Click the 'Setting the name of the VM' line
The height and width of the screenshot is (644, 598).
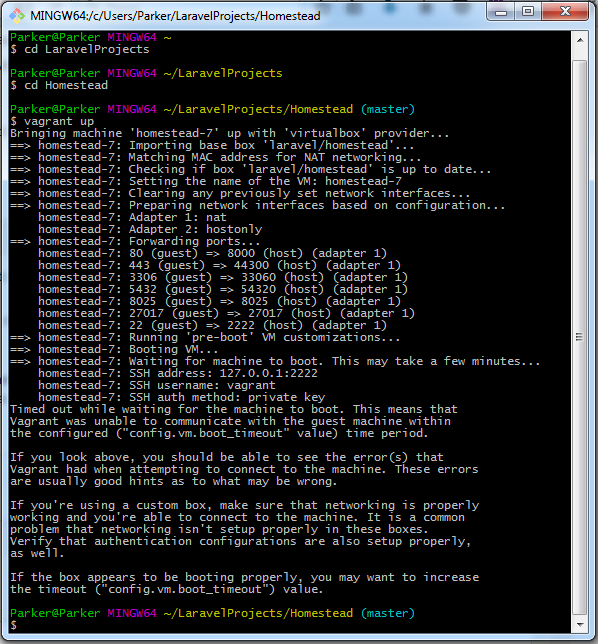[x=206, y=181]
